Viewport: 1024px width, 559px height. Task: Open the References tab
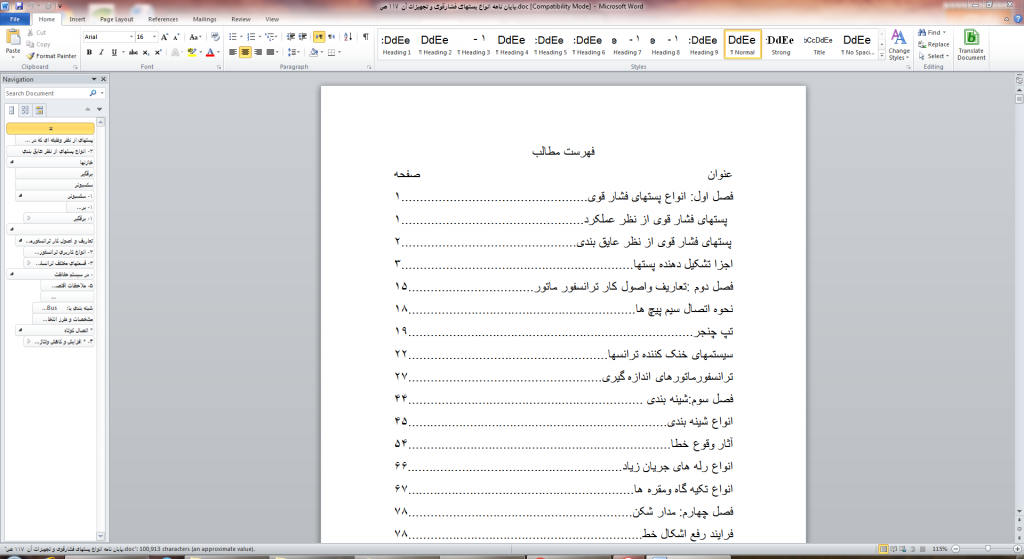(163, 18)
